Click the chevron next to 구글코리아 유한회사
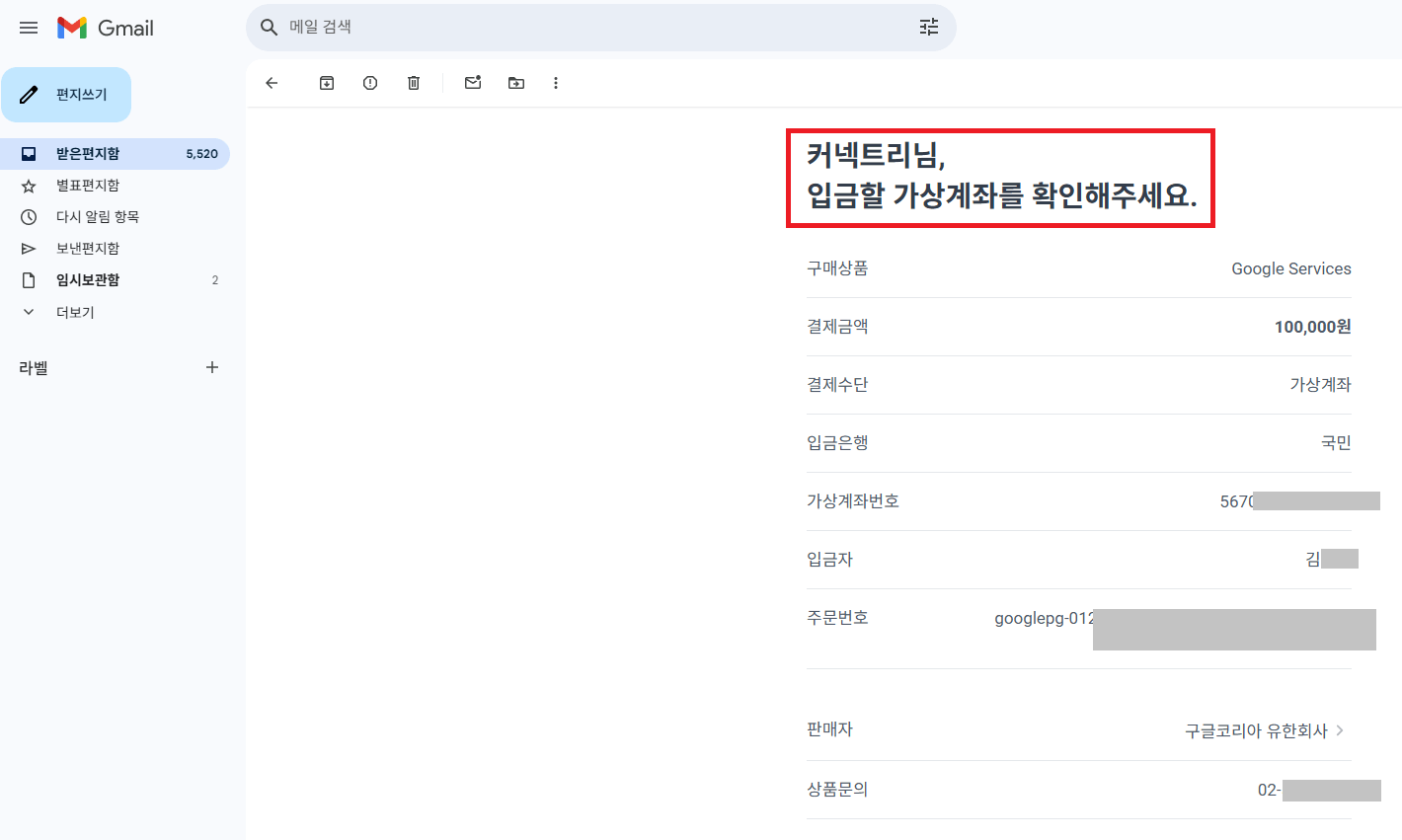This screenshot has width=1402, height=840. tap(1340, 730)
